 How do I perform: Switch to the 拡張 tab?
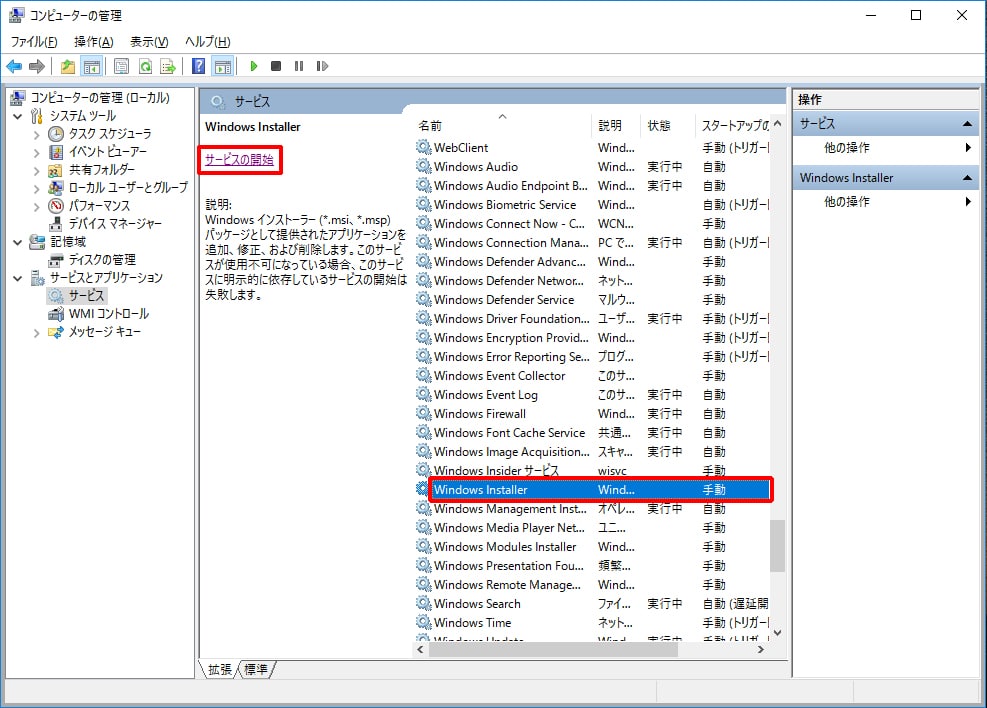(220, 670)
